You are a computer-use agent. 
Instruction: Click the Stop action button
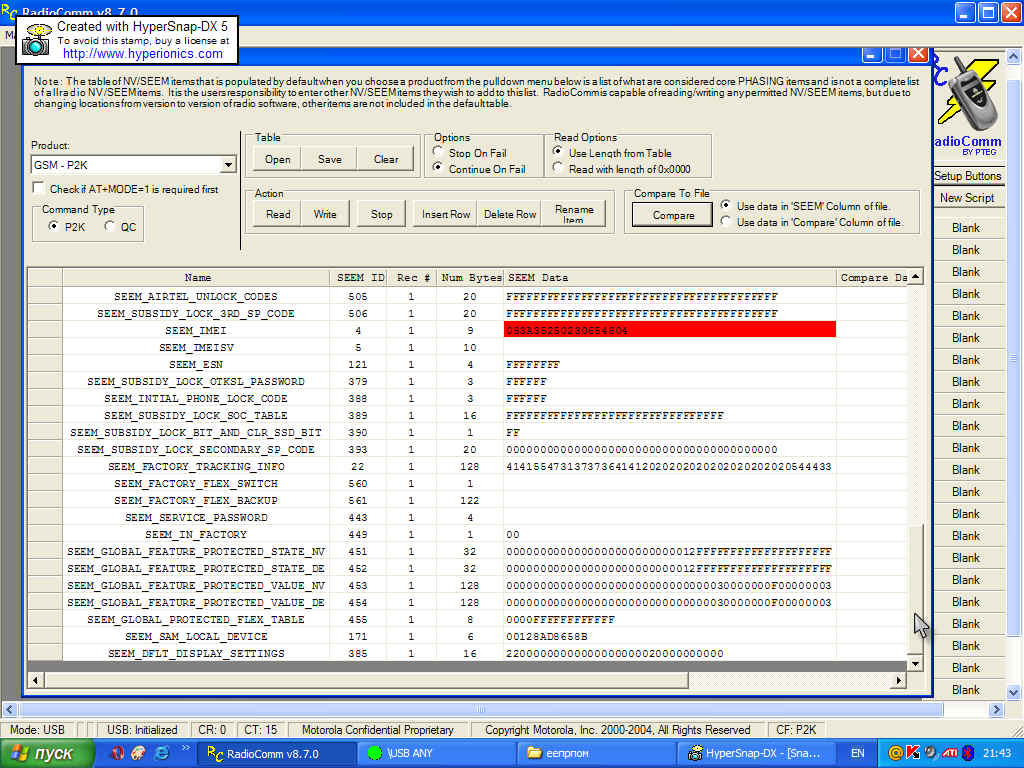pyautogui.click(x=381, y=214)
